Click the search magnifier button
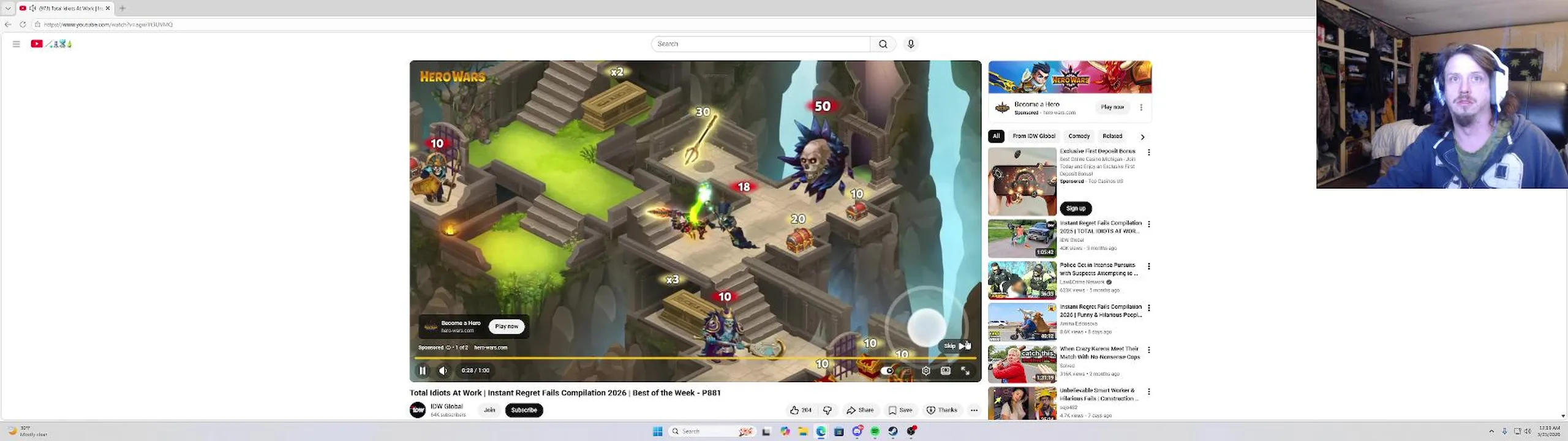 pos(883,44)
